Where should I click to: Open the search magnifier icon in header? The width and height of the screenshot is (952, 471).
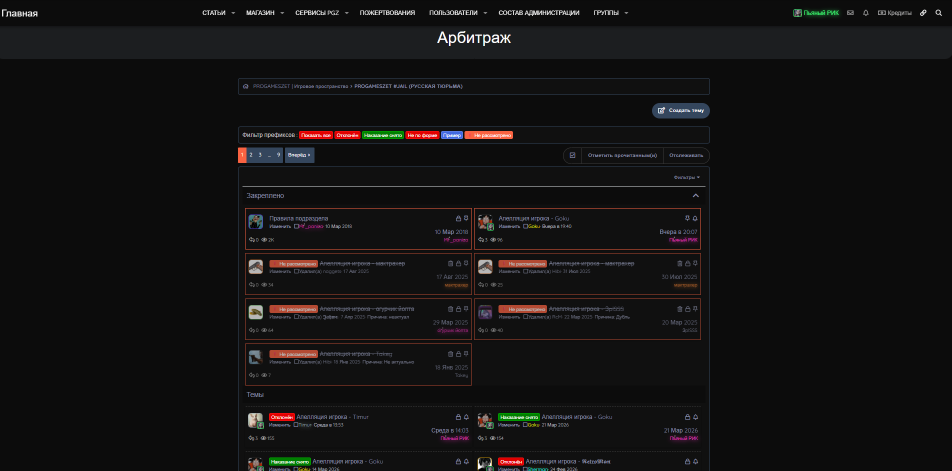[938, 13]
